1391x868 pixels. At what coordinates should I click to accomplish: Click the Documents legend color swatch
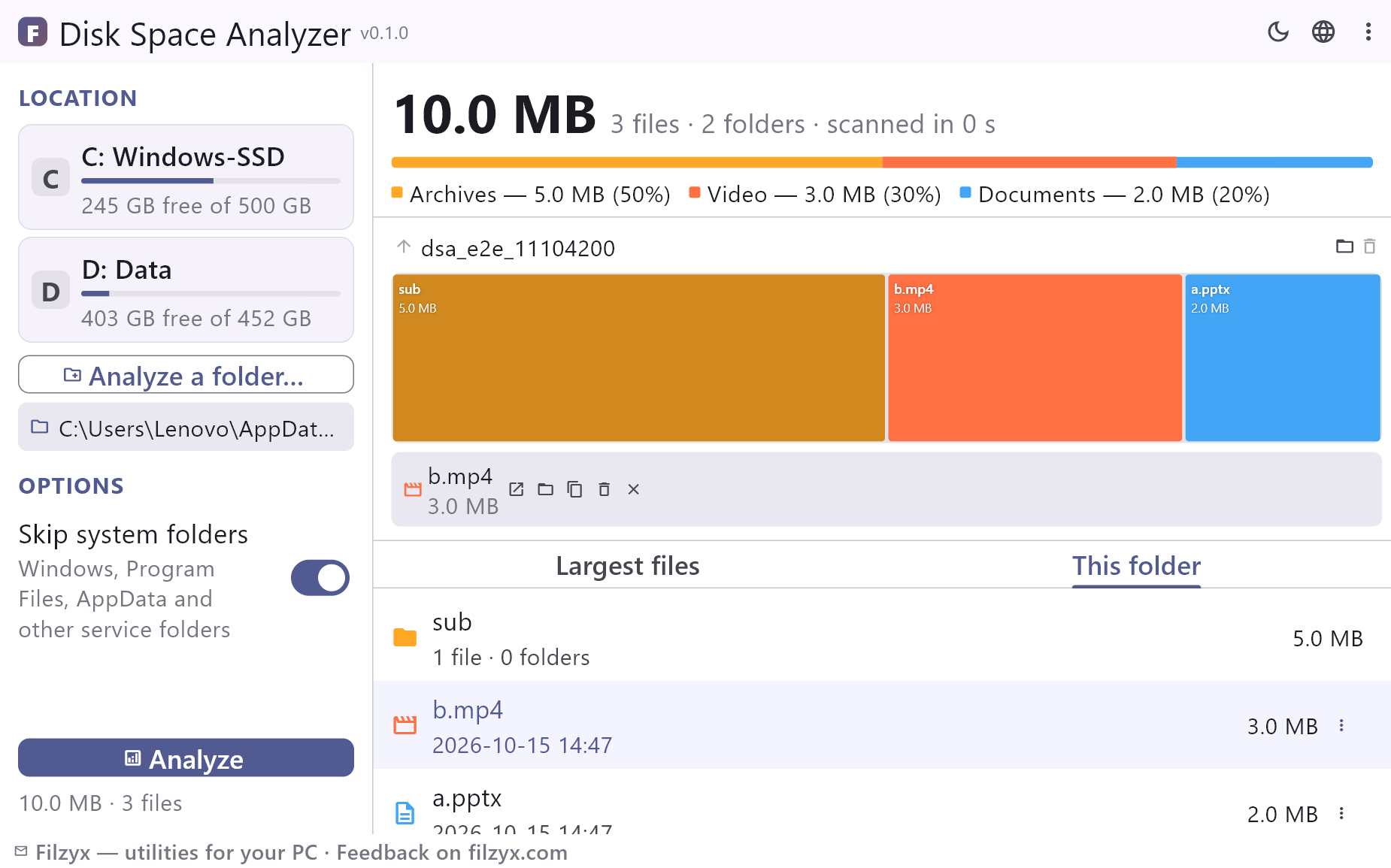(965, 192)
